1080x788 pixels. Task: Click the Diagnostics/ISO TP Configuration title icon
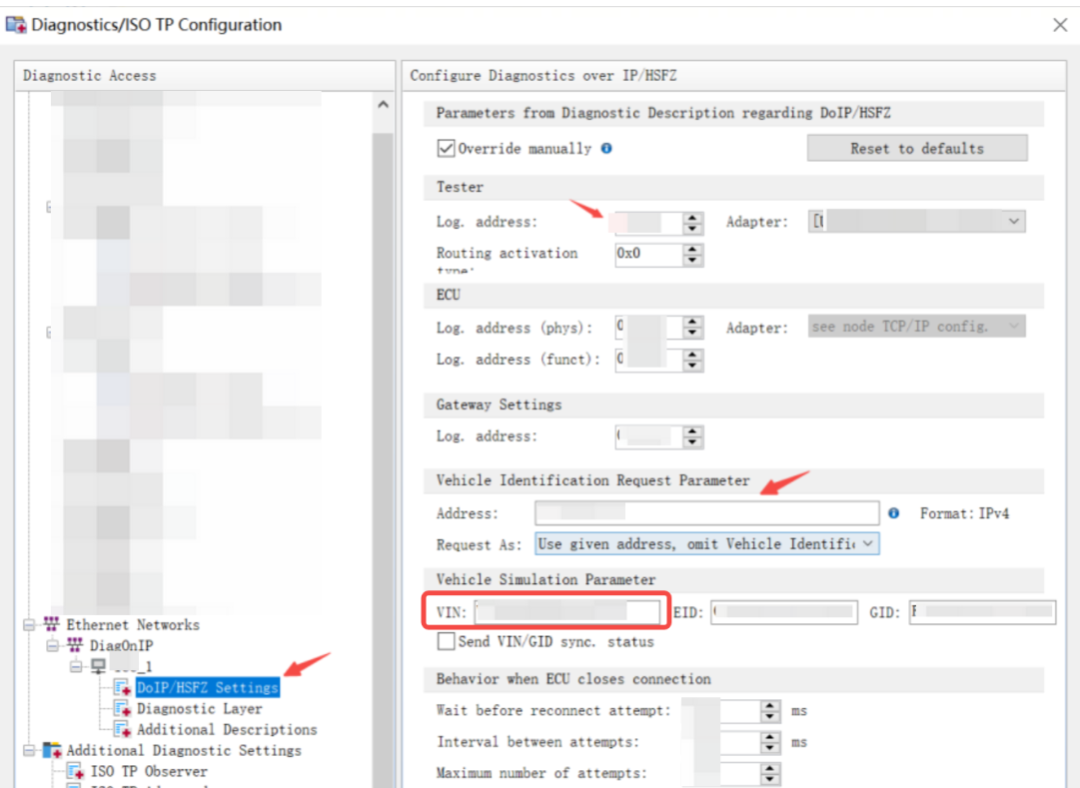(x=16, y=25)
